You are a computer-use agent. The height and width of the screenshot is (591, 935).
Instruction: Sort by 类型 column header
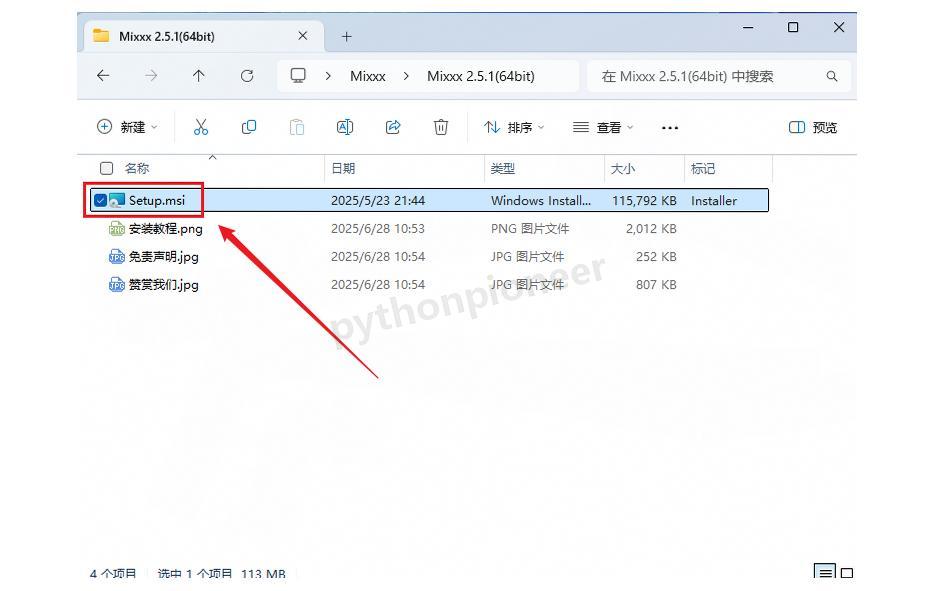pyautogui.click(x=503, y=168)
